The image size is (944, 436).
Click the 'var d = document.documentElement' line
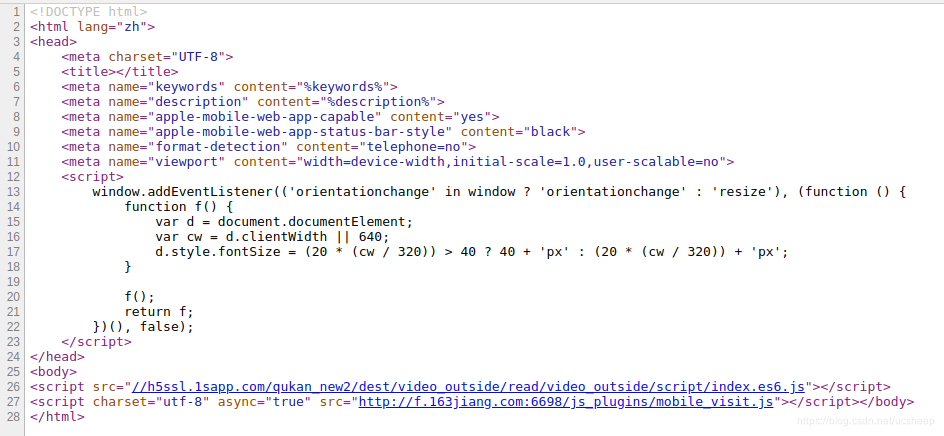[x=284, y=222]
